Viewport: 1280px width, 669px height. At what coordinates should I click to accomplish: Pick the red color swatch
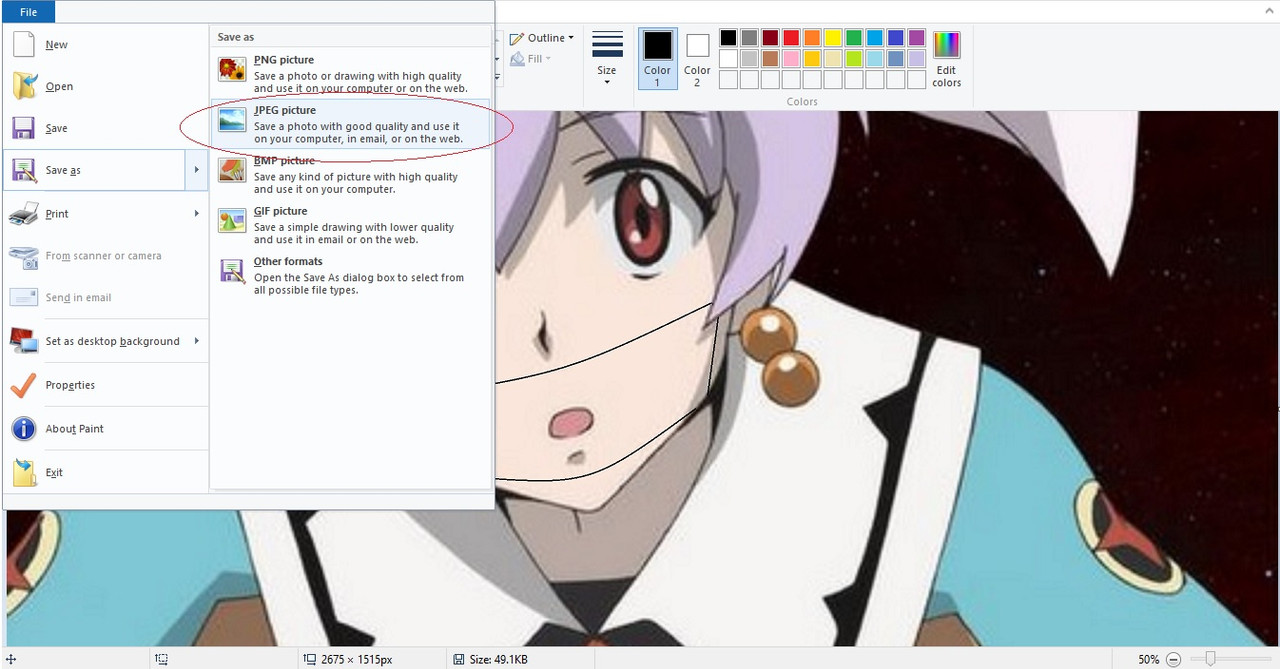(x=791, y=38)
